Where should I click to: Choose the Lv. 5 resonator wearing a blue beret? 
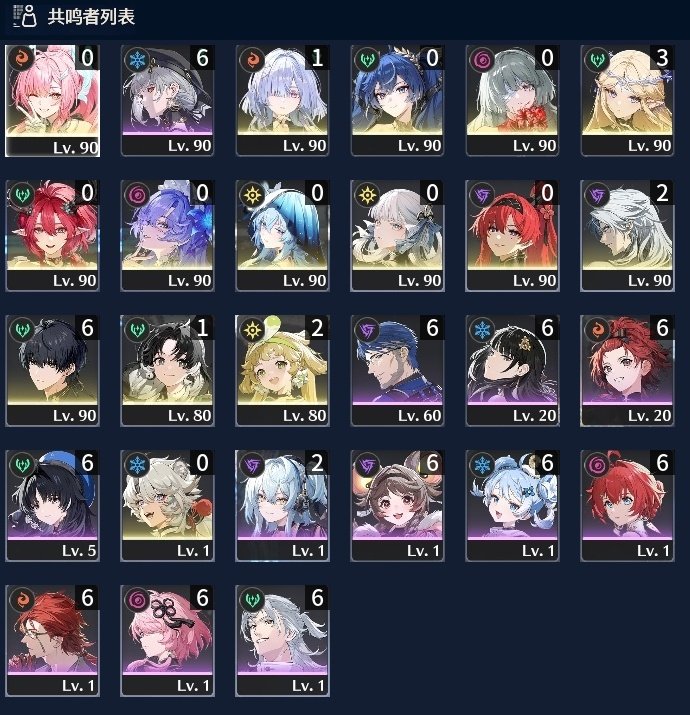52,505
